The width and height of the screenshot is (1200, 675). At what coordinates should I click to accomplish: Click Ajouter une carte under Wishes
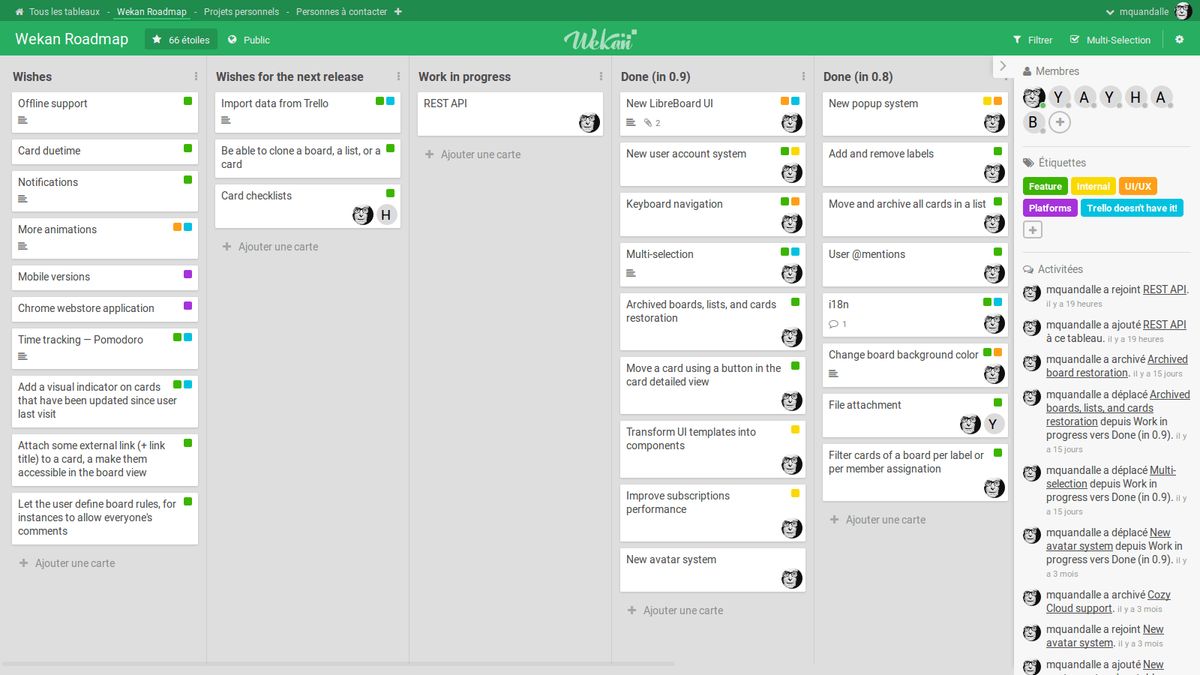(74, 563)
